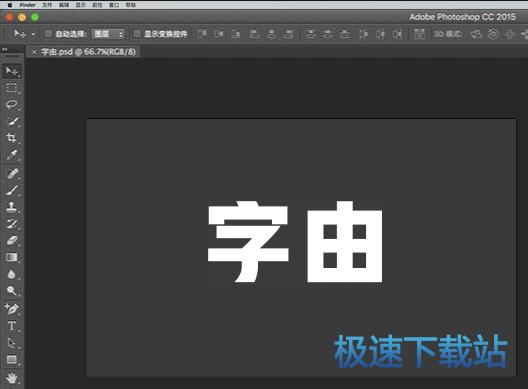This screenshot has height=389, width=528.
Task: Open the 帮助 menu
Action: coord(131,5)
